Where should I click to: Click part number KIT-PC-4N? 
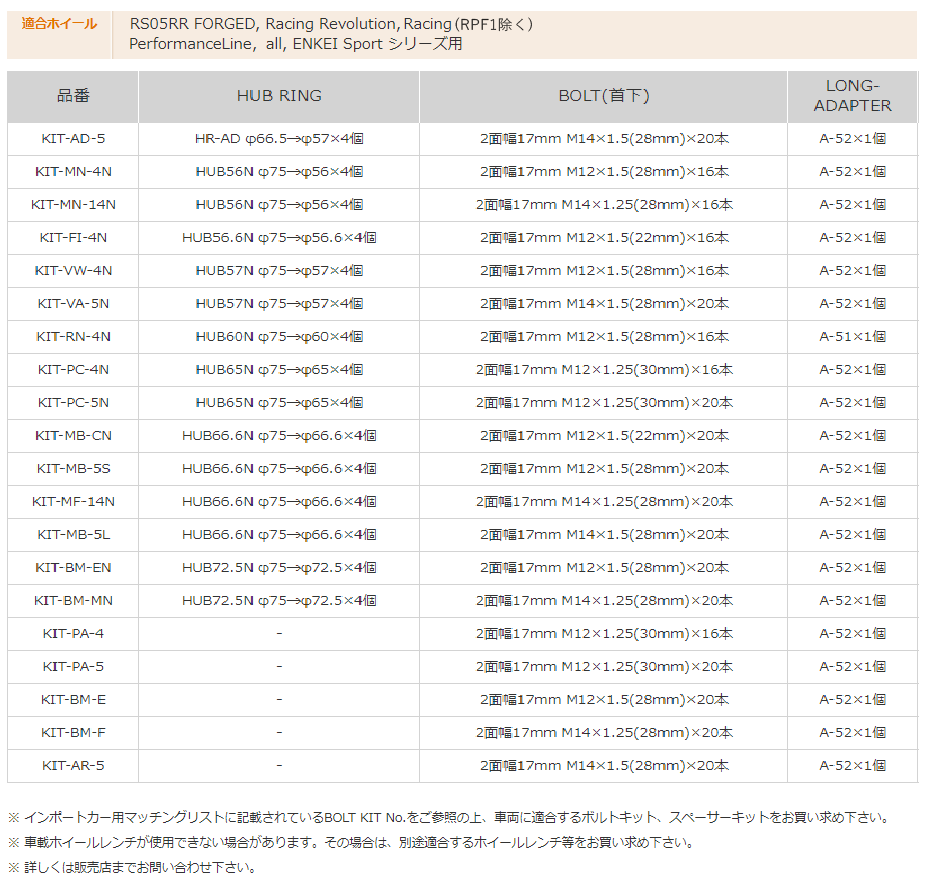(73, 370)
